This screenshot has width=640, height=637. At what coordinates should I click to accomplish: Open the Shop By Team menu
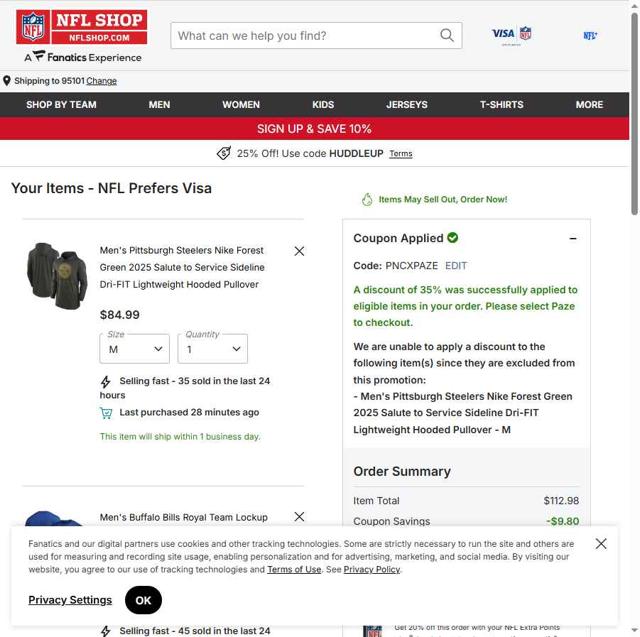pyautogui.click(x=61, y=104)
